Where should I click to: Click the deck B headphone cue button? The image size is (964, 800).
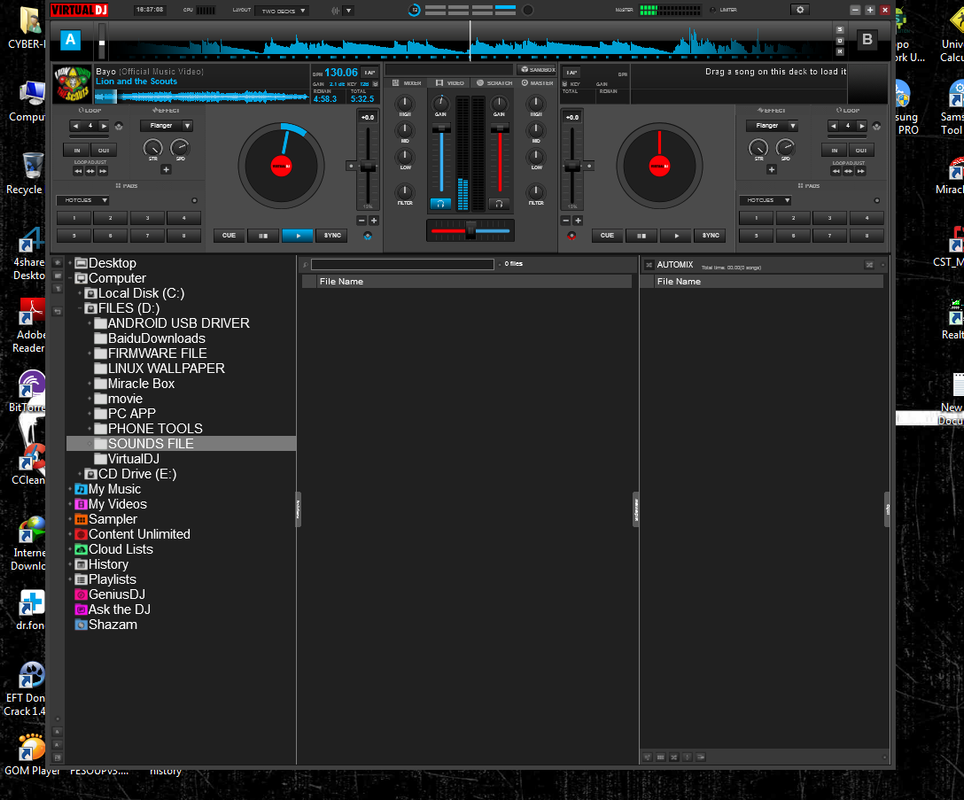coord(499,204)
